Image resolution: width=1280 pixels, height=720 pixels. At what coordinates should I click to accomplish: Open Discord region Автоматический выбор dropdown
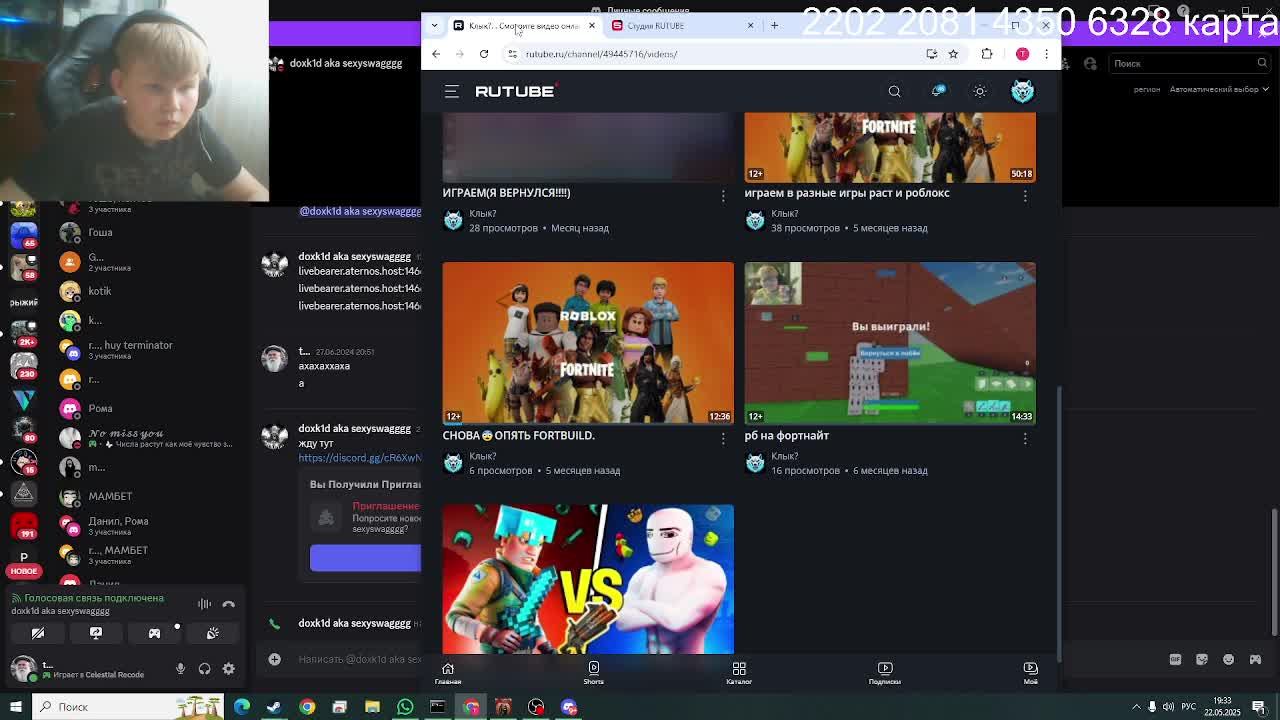(1218, 89)
